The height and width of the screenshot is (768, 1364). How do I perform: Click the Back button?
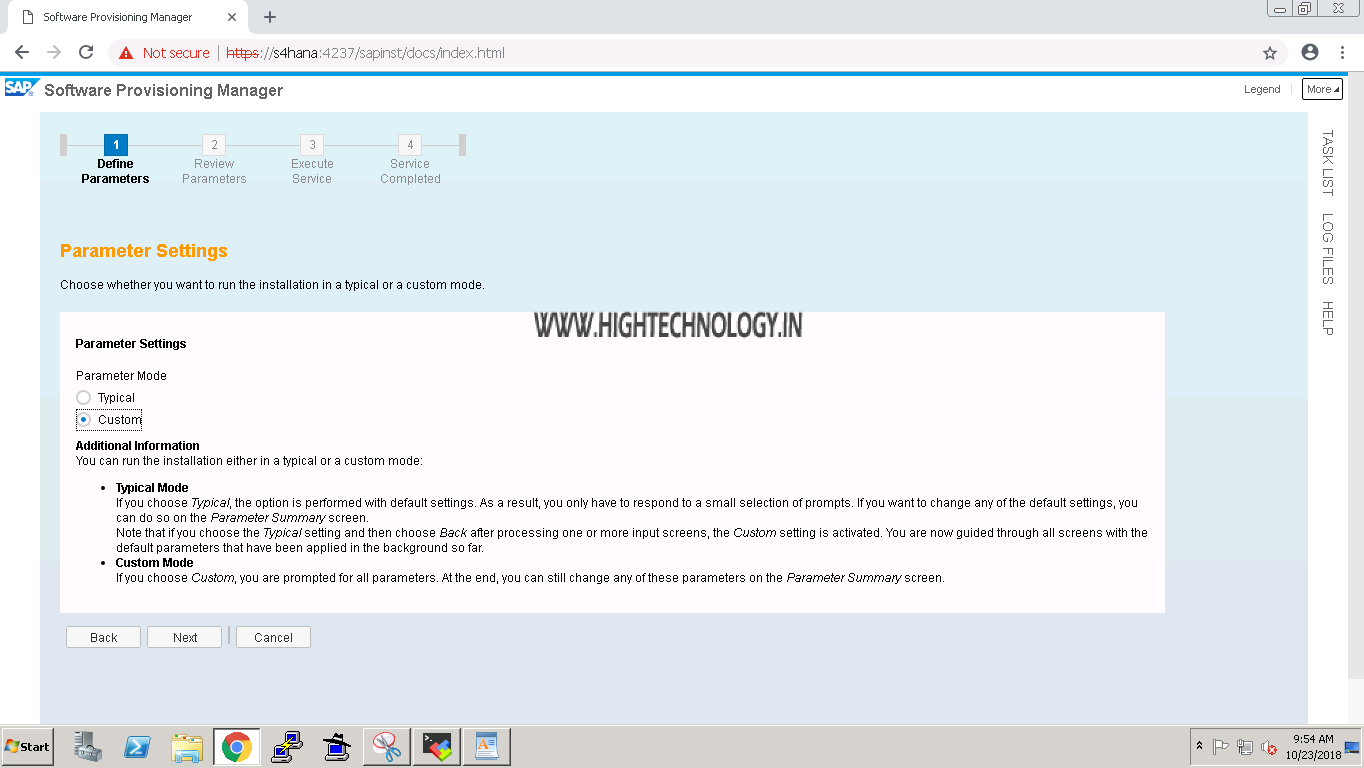(103, 637)
